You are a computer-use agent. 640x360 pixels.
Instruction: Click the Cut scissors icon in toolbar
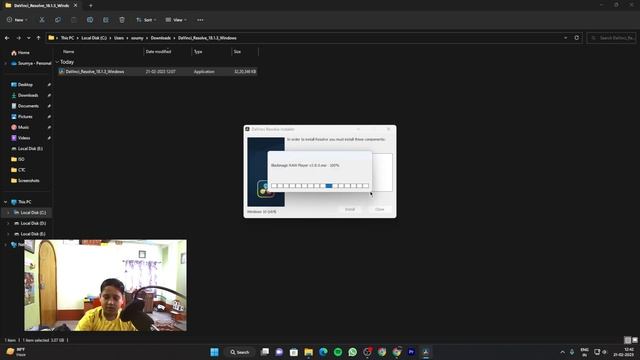[x=42, y=20]
